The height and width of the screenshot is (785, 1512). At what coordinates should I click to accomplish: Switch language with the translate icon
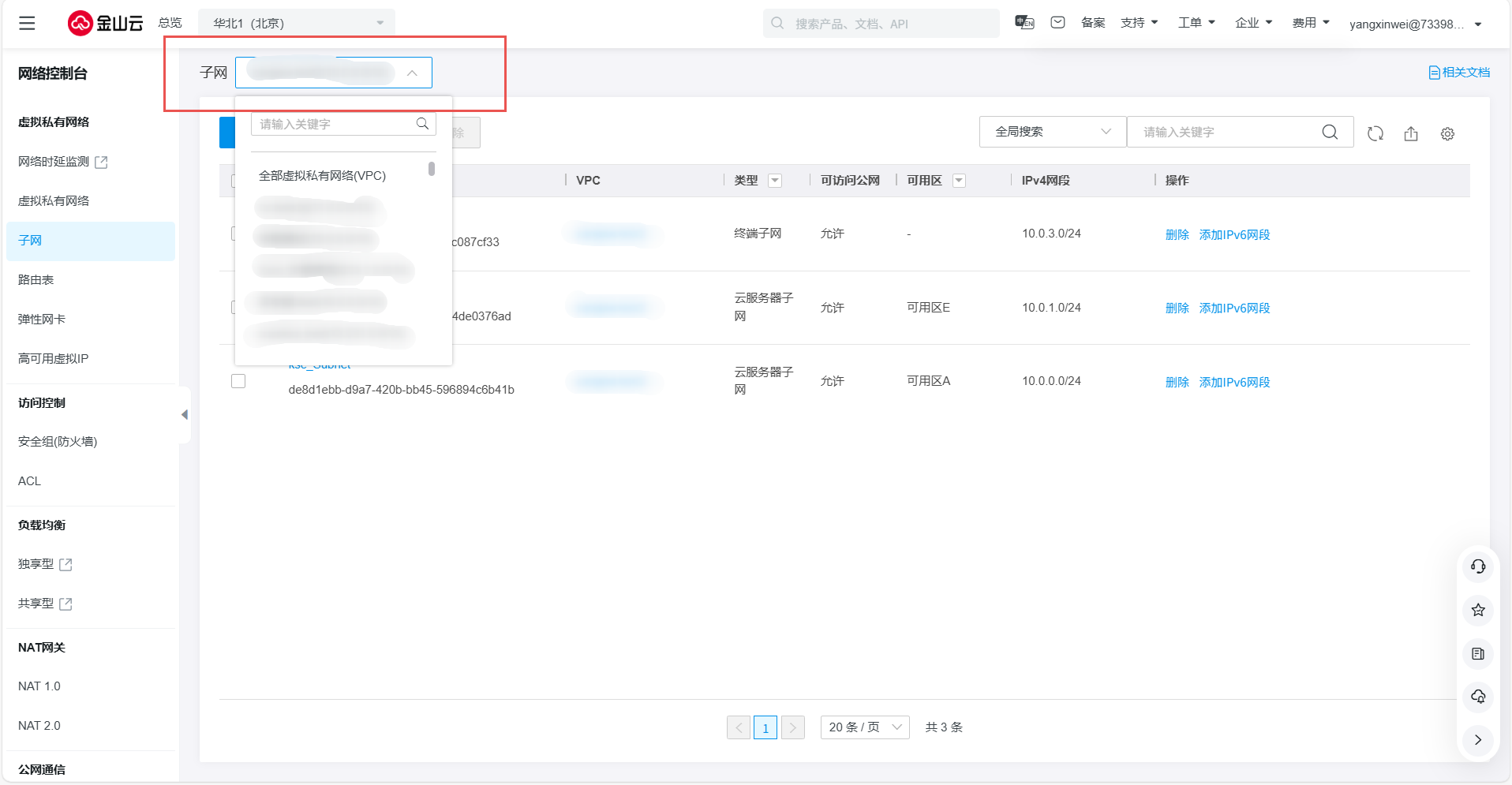tap(1024, 23)
